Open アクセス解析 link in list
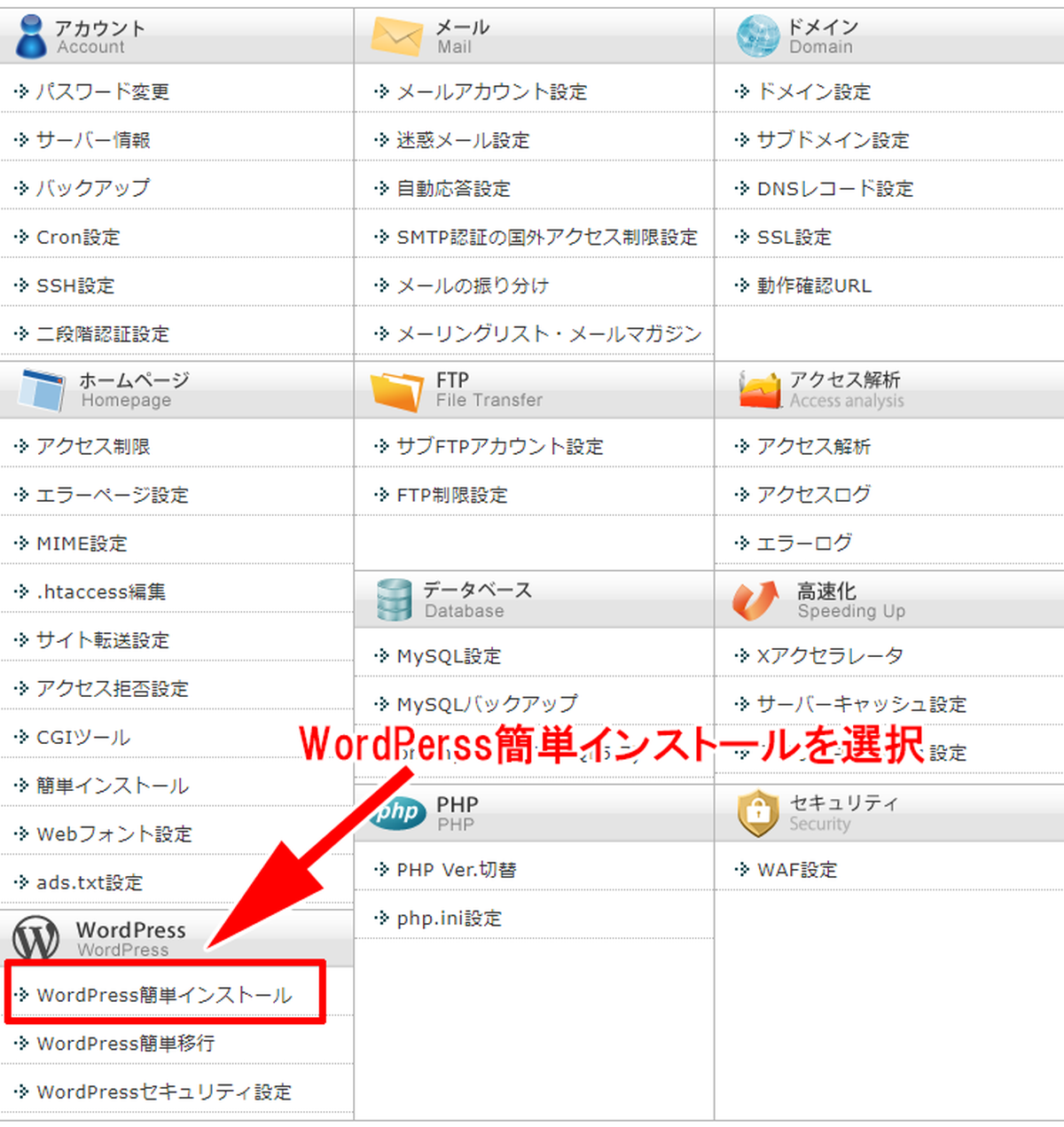The width and height of the screenshot is (1064, 1127). pyautogui.click(x=814, y=446)
